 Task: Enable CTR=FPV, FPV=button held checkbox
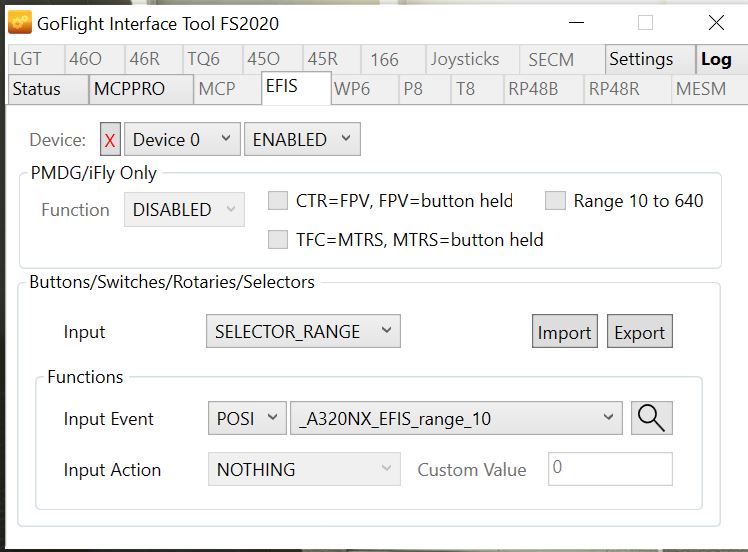tap(278, 201)
